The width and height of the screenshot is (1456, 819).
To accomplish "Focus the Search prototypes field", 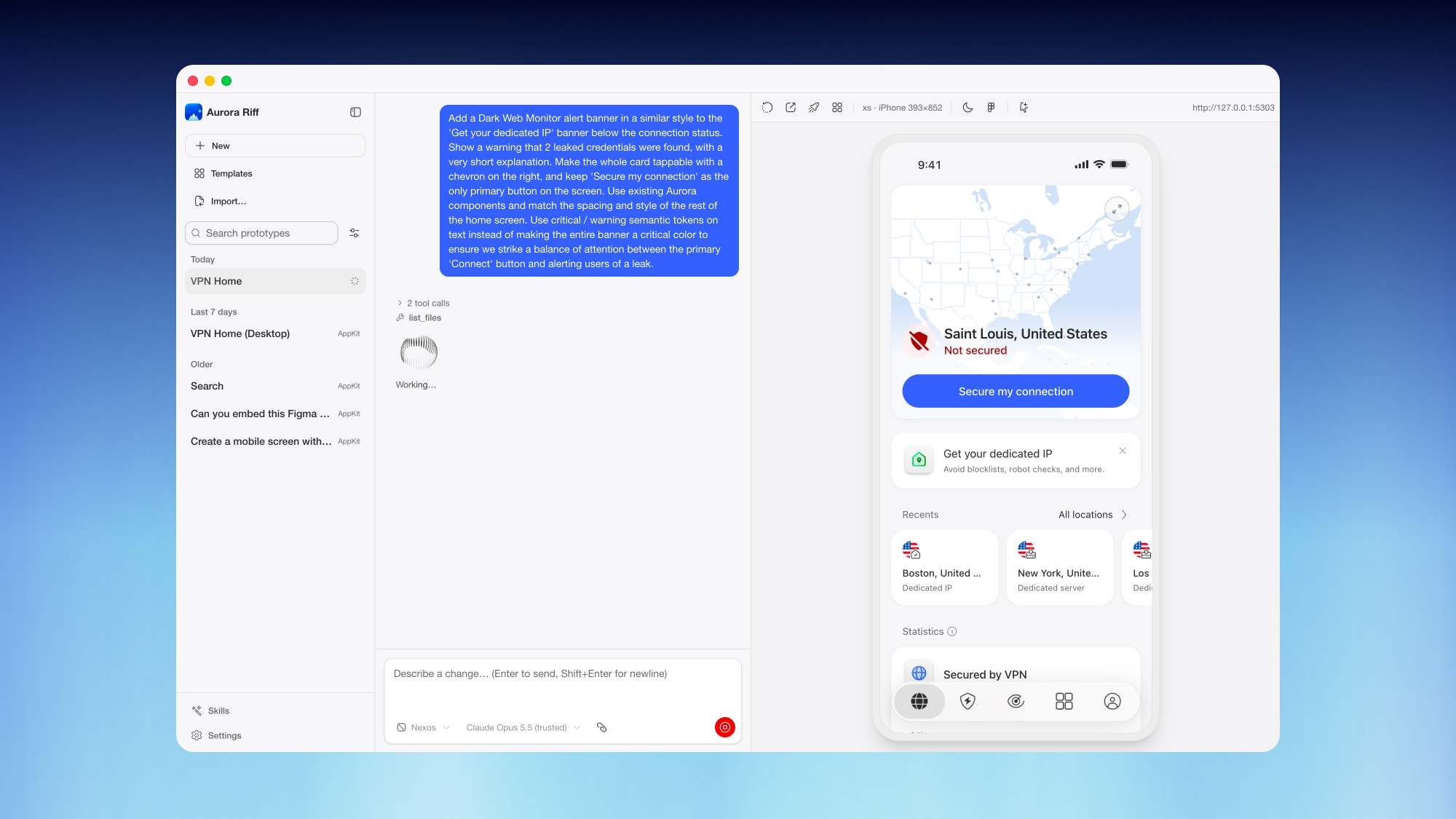I will point(261,233).
